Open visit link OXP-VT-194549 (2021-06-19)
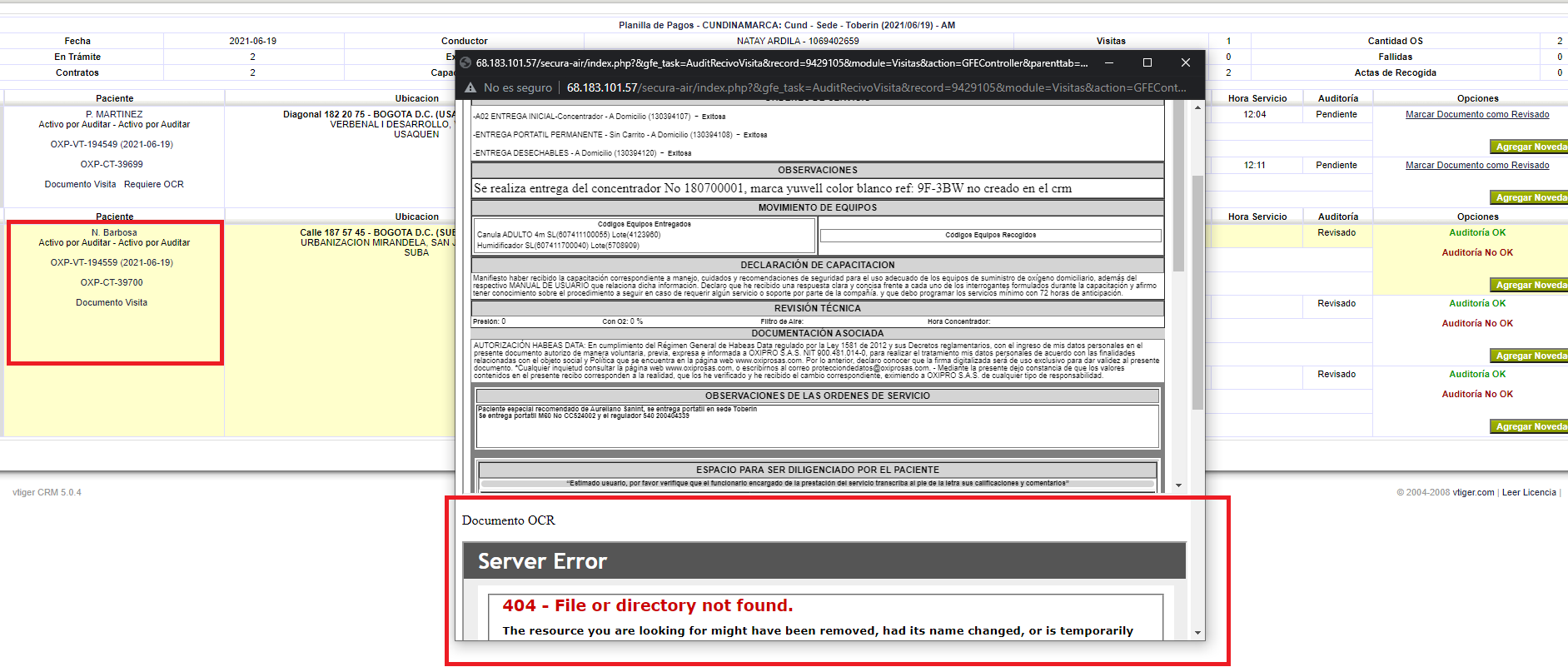The width and height of the screenshot is (1568, 672). pos(112,145)
